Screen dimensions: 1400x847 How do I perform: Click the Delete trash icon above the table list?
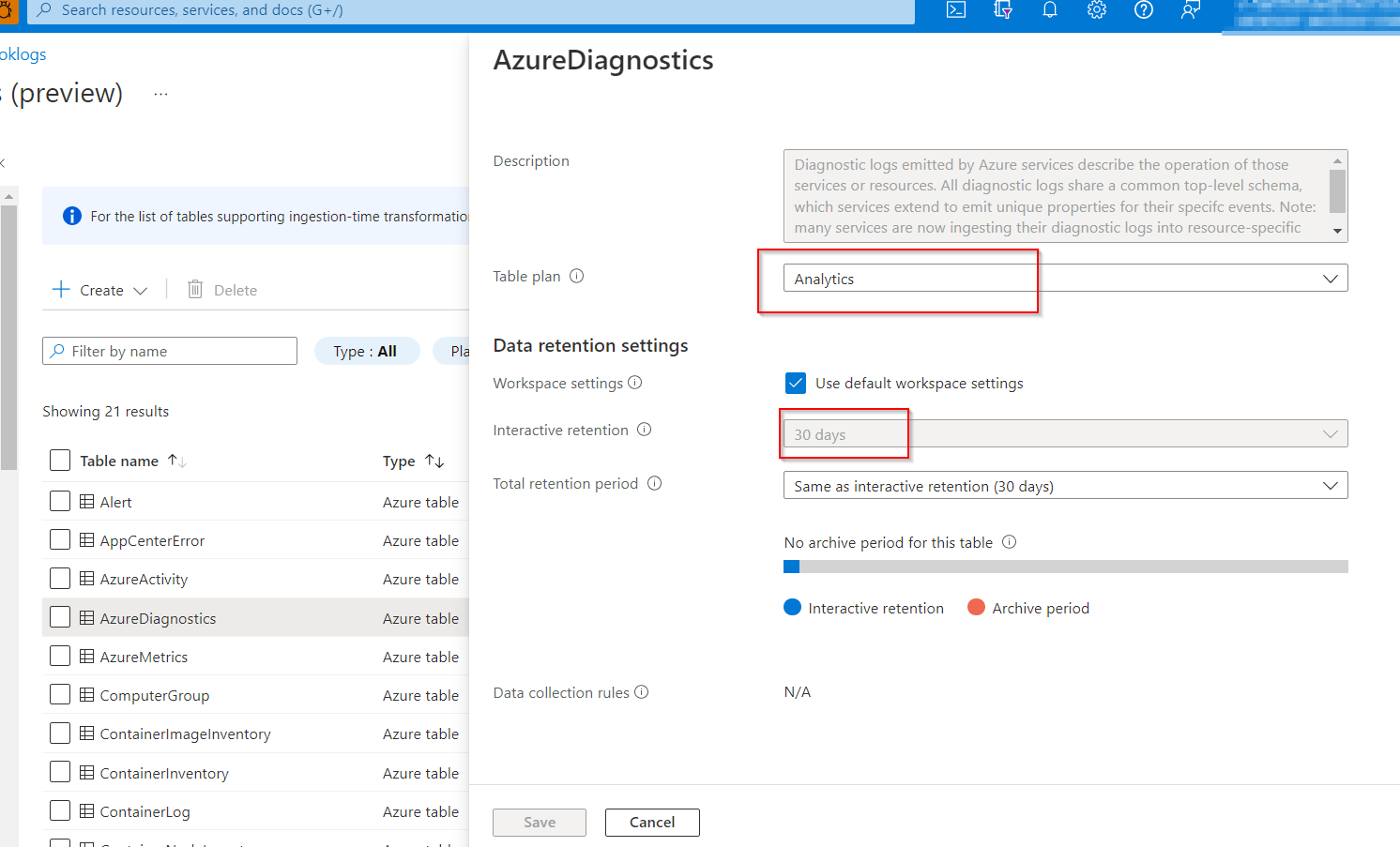pyautogui.click(x=194, y=289)
